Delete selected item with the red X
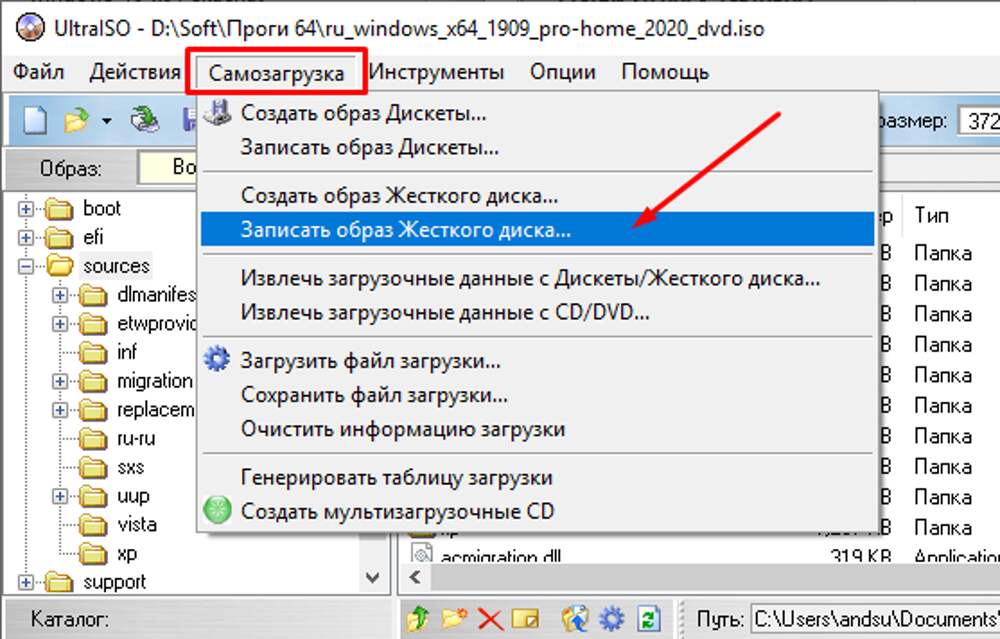The image size is (1000, 639). point(488,618)
